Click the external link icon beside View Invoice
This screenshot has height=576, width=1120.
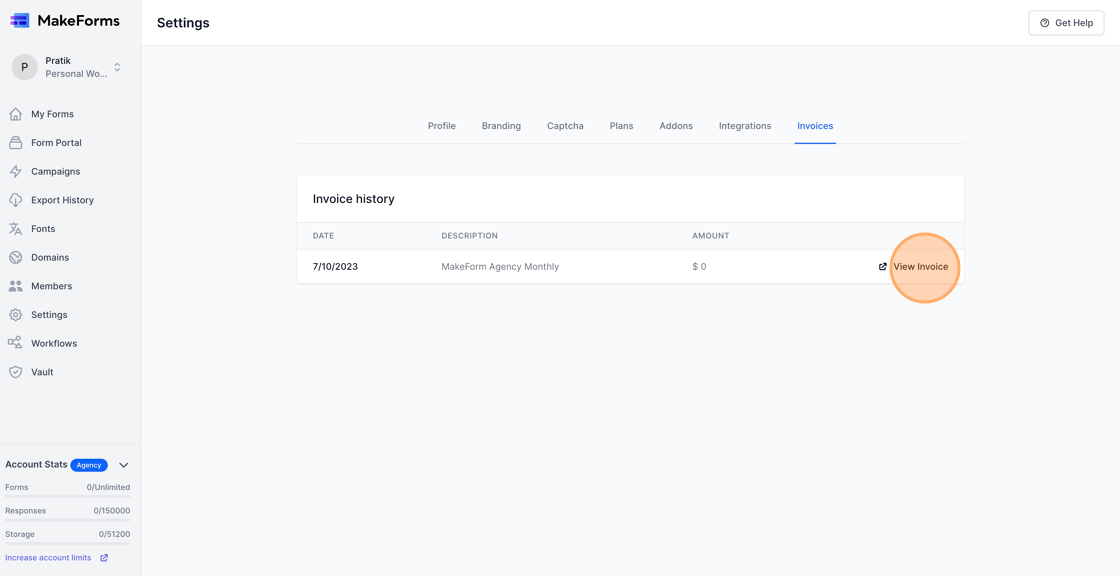pyautogui.click(x=883, y=267)
